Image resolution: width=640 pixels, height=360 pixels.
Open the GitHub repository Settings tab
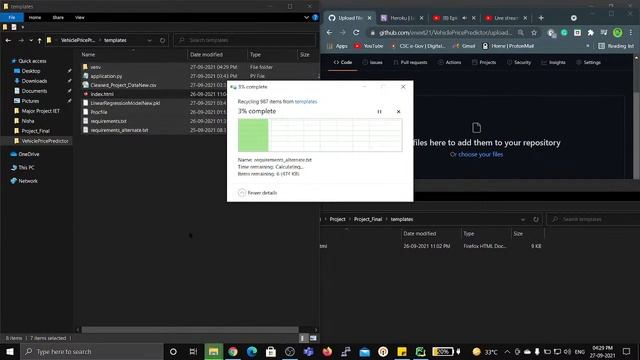pyautogui.click(x=588, y=62)
